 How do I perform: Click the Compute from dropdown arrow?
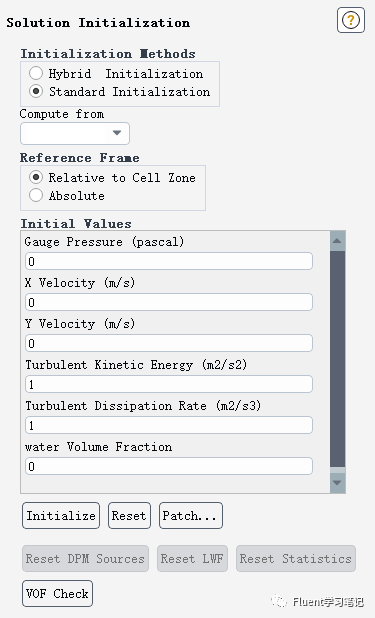point(117,133)
